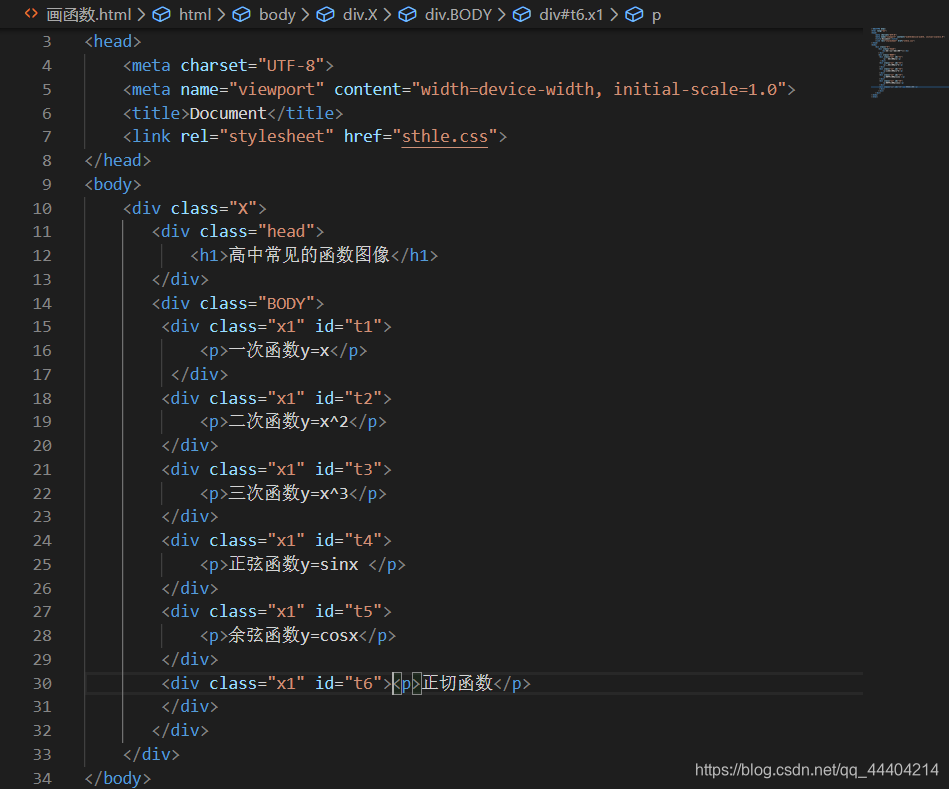
Task: Expand chevron after html breadcrumb
Action: (x=221, y=14)
